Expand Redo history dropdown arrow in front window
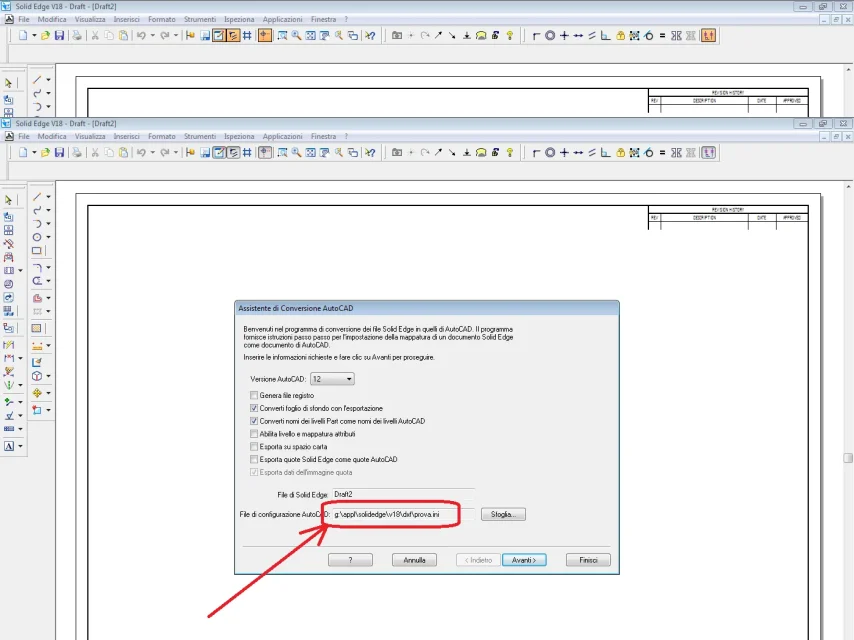Screen dimensions: 854x640 point(175,153)
